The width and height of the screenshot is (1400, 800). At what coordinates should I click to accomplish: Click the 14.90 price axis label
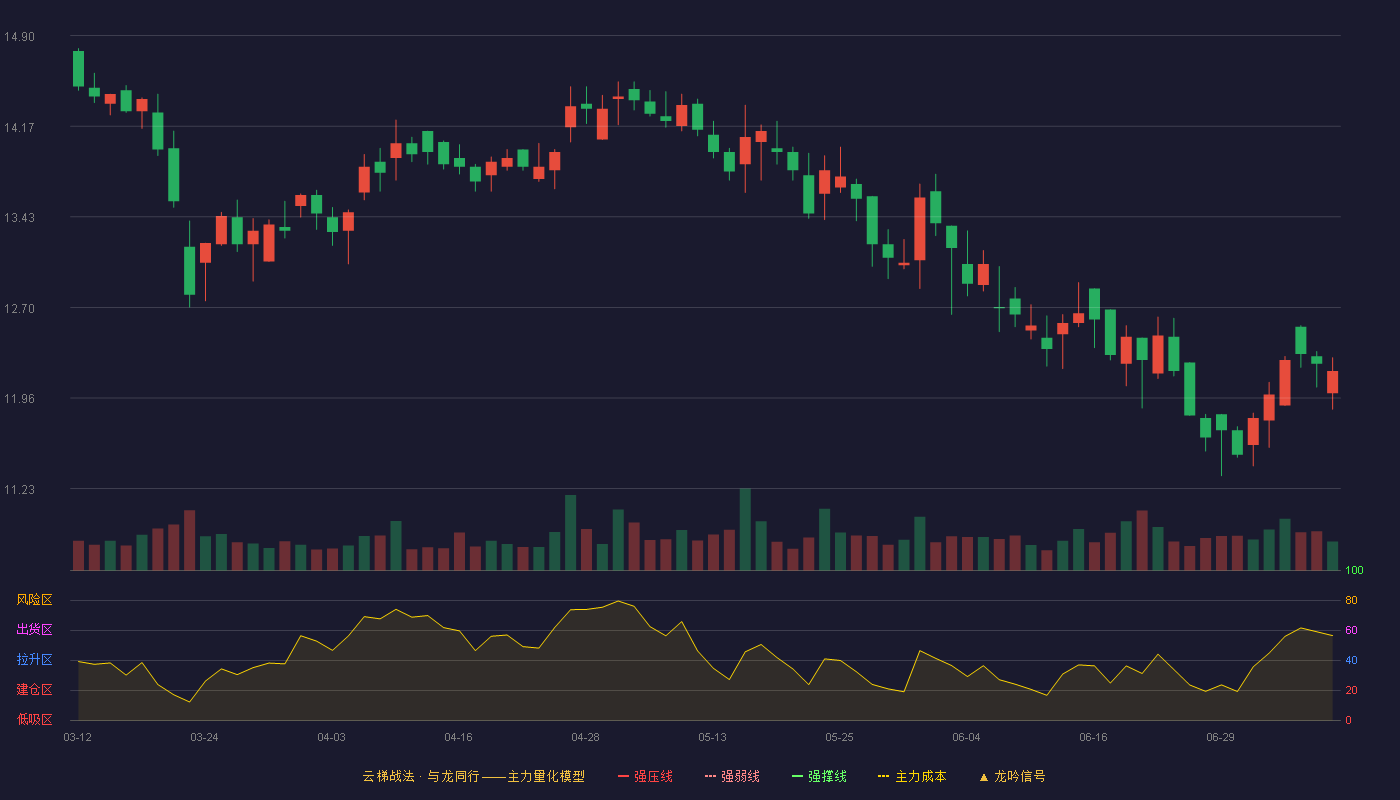[19, 37]
